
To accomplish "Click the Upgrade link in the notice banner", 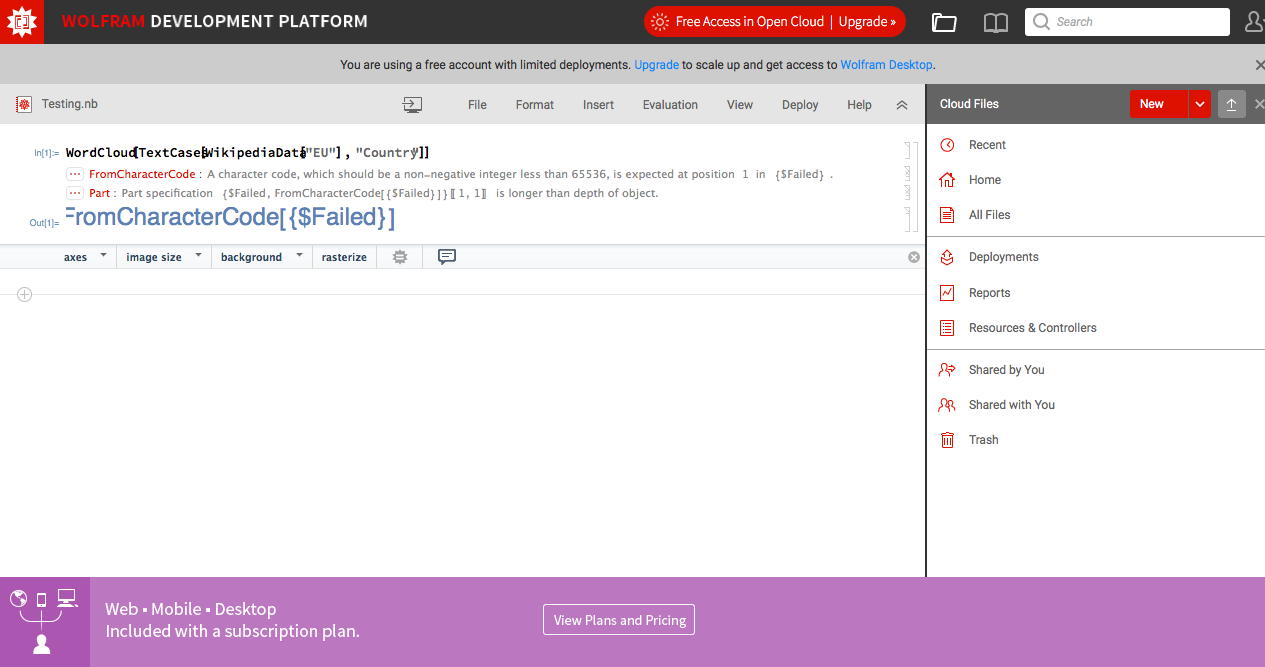I will point(657,65).
